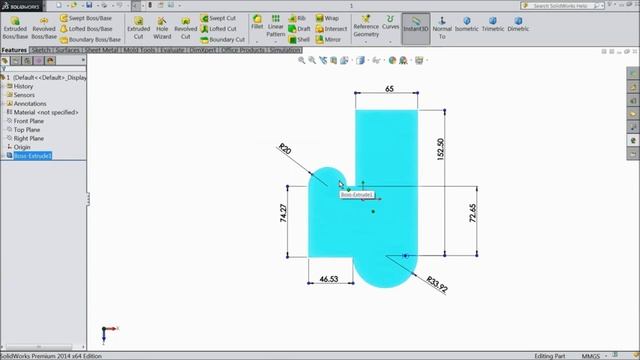Expand more FeatureManager tabs arrow
Viewport: 640px width, 360px height.
[83, 60]
